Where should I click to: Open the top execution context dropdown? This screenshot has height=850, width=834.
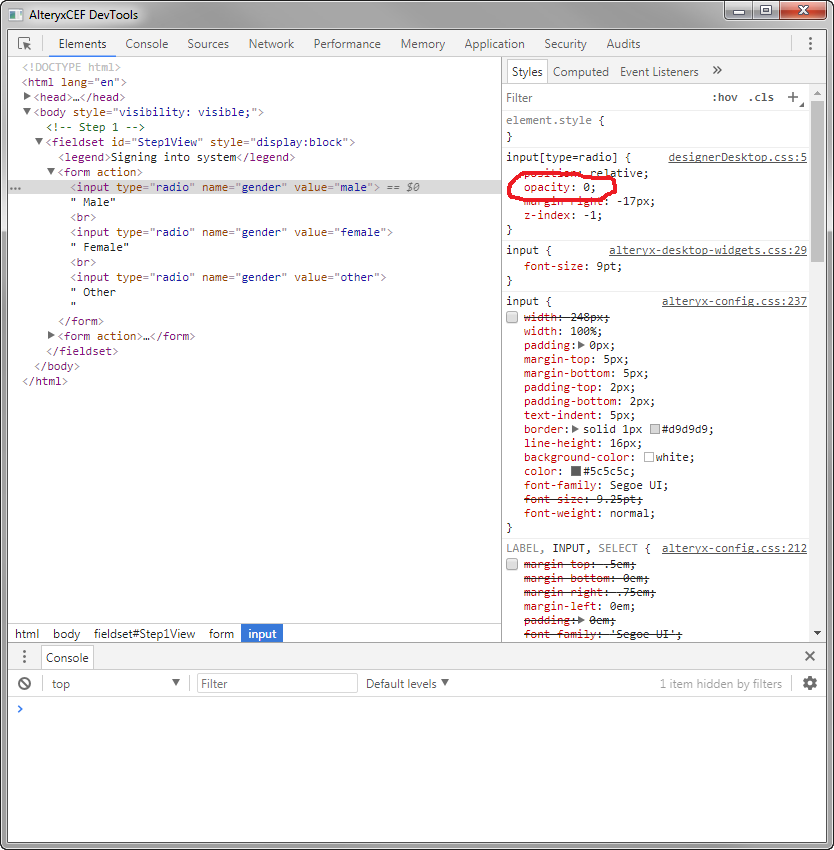click(x=115, y=684)
